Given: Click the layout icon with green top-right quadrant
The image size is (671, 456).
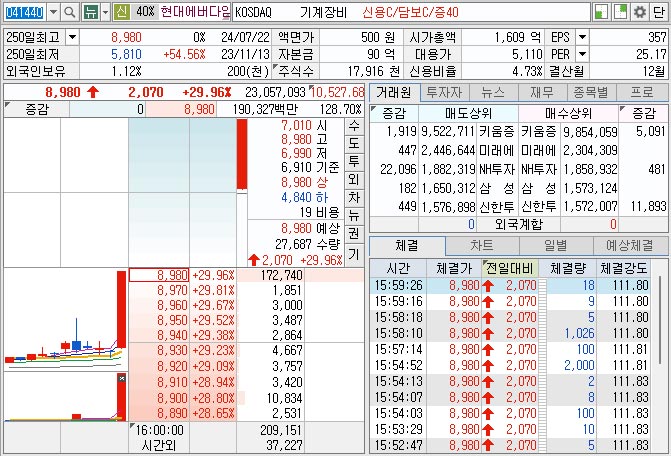Looking at the screenshot, I should [621, 12].
